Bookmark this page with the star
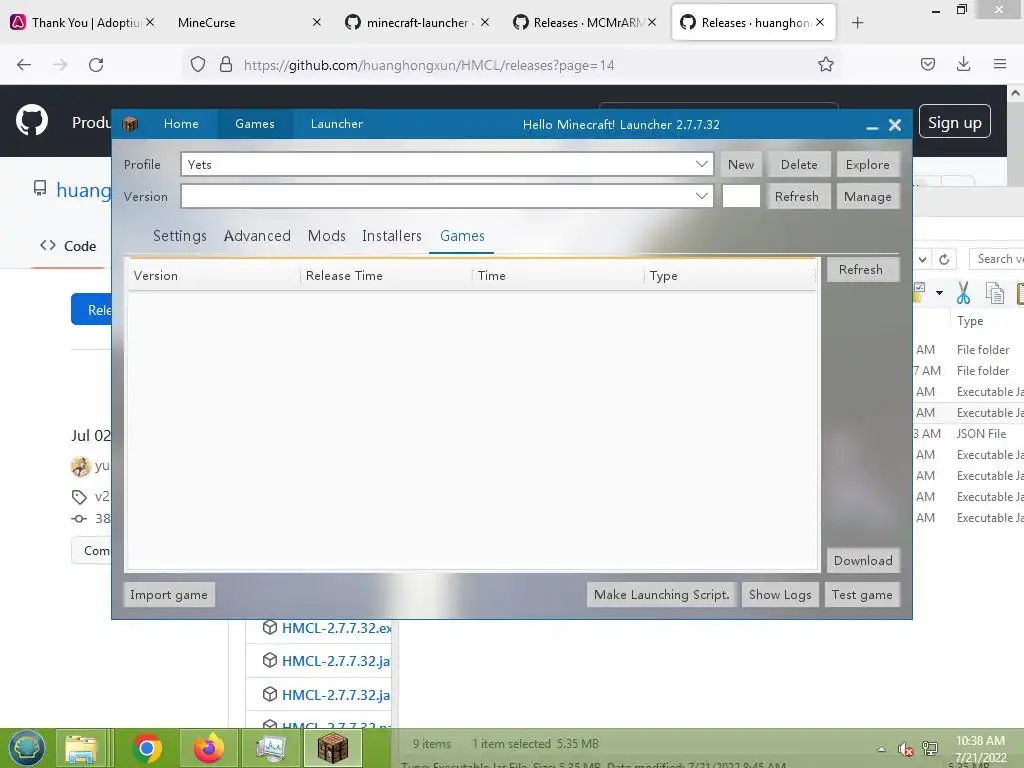 (x=826, y=65)
